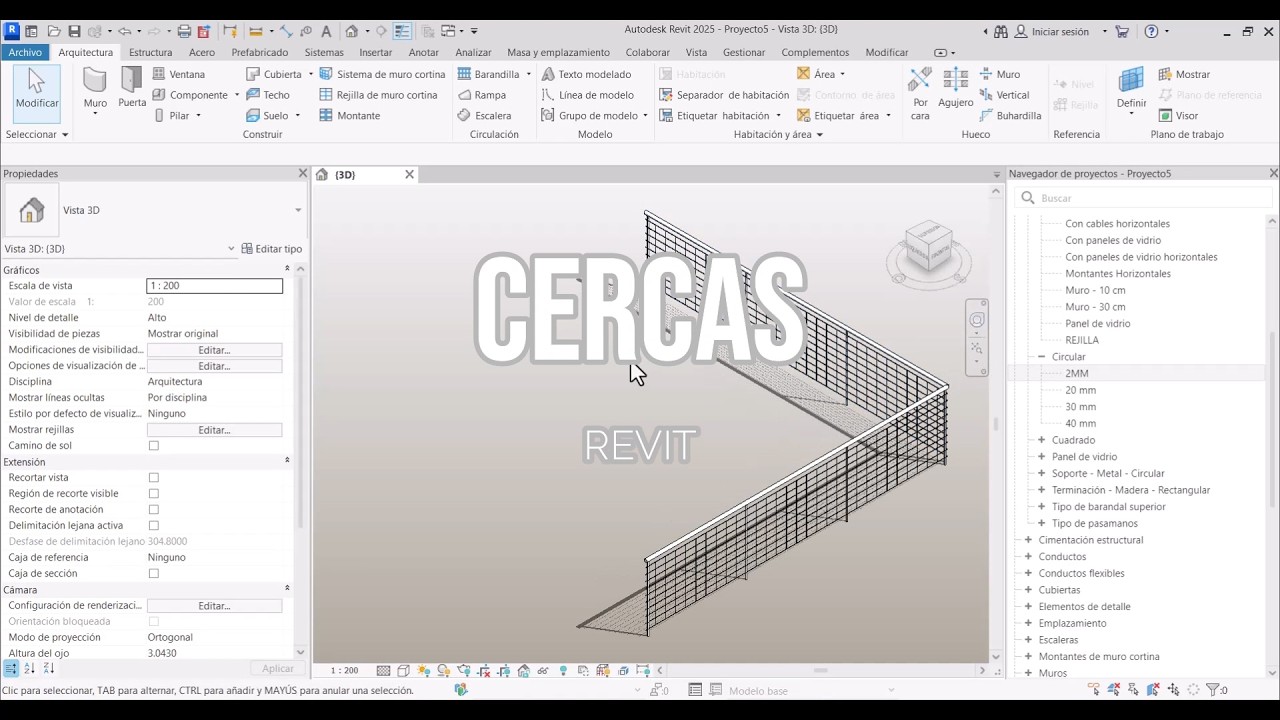Open the Archivo menu
1280x720 pixels.
coord(25,52)
